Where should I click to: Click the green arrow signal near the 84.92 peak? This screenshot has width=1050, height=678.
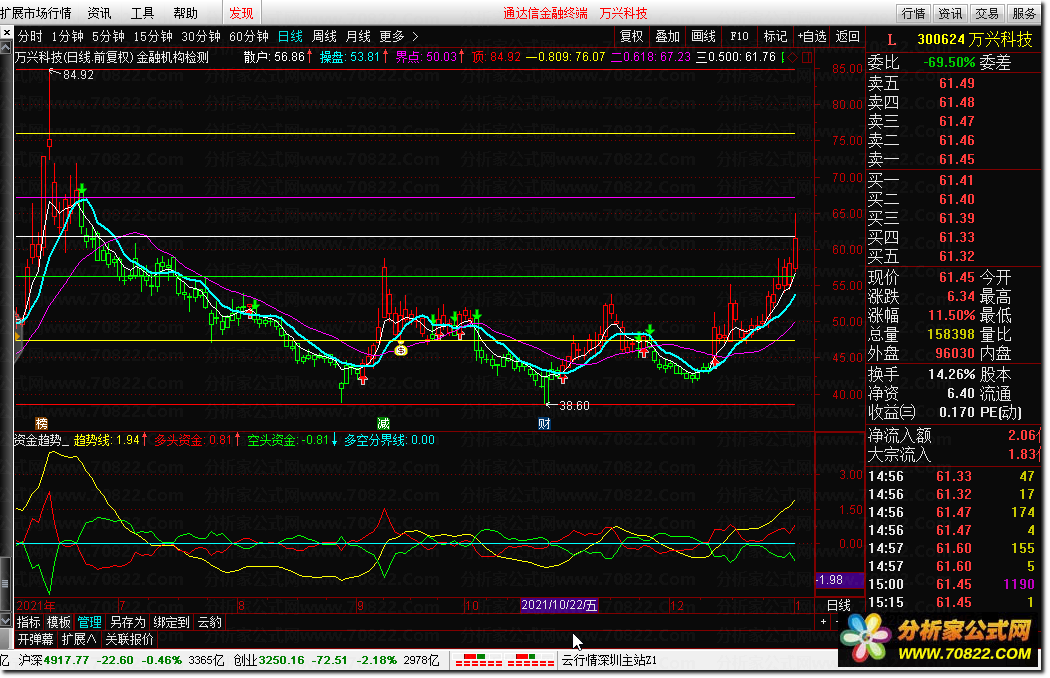click(82, 190)
